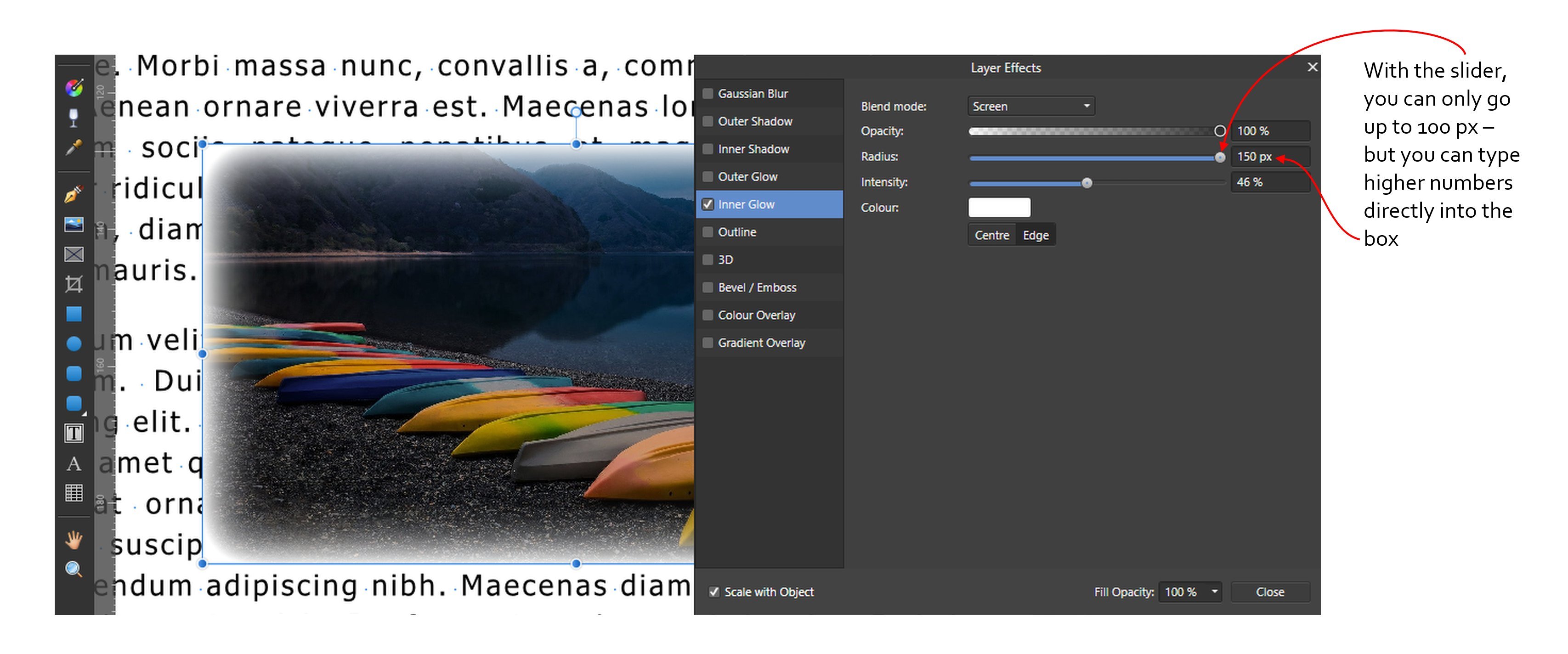The height and width of the screenshot is (654, 1568).
Task: Select the Colour Picker eyedropper tool
Action: (x=74, y=147)
